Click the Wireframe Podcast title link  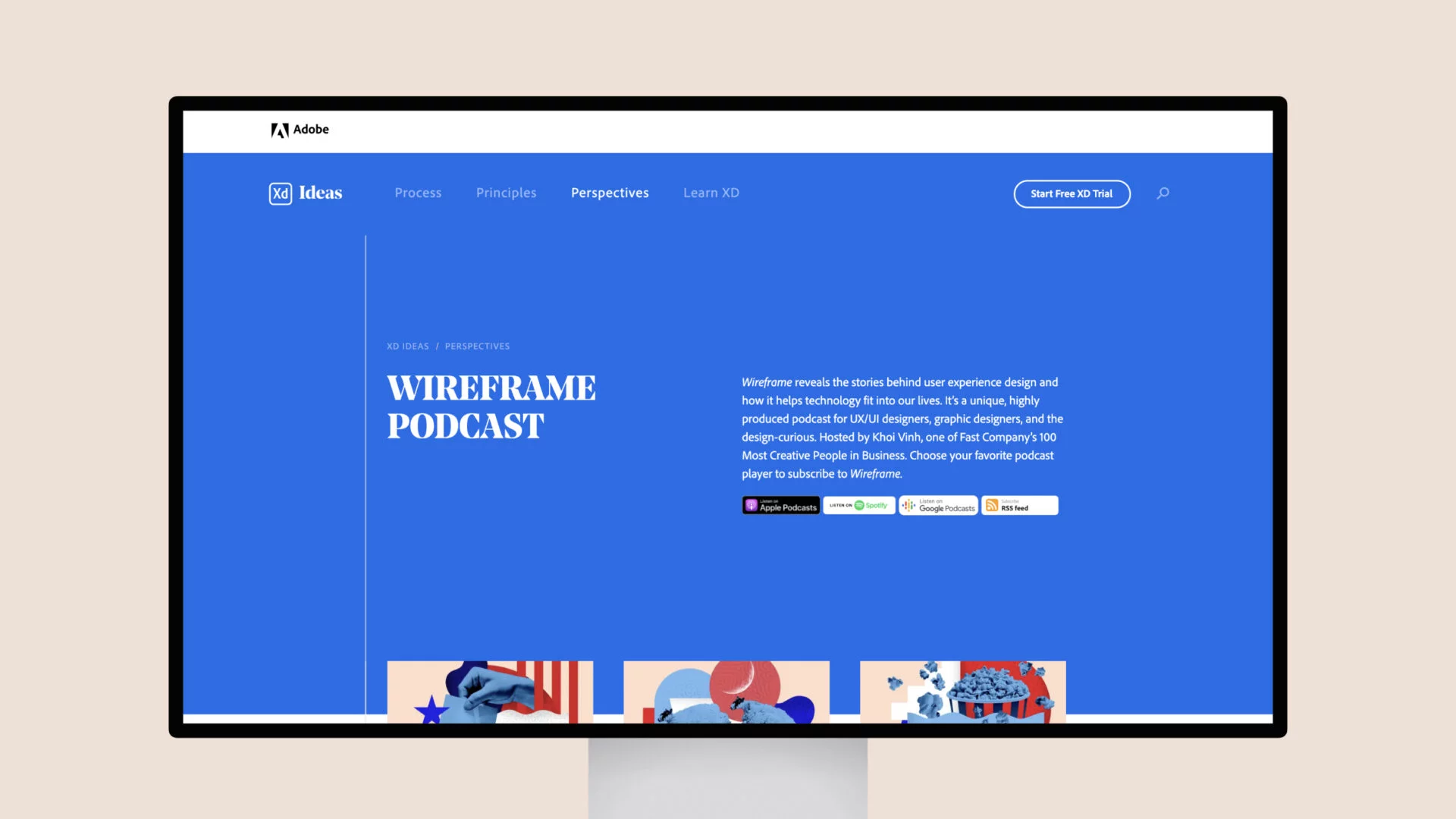click(490, 405)
